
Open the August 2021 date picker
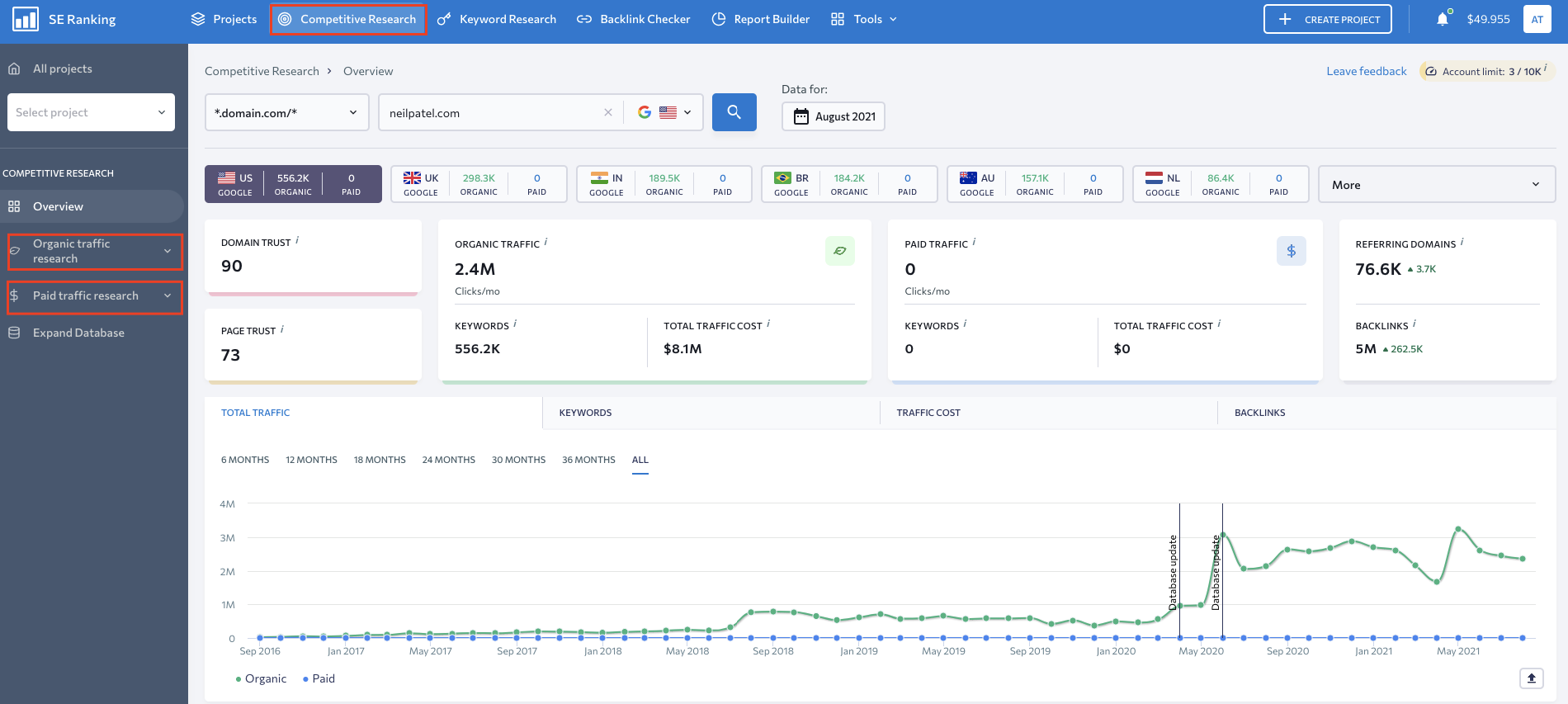834,116
